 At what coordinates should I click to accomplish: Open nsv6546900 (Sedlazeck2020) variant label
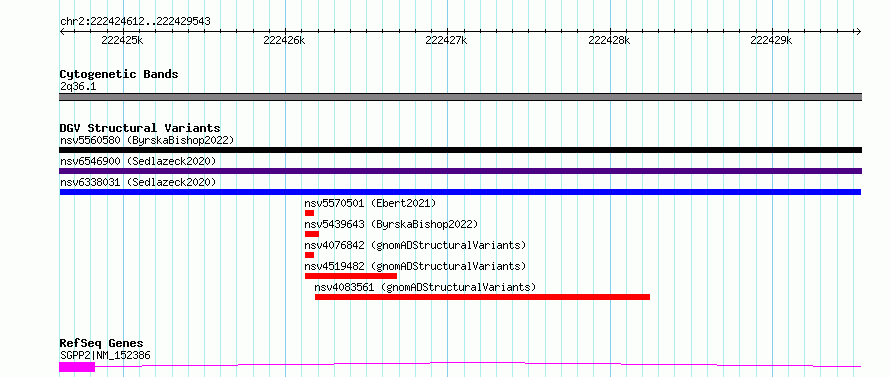pos(138,161)
